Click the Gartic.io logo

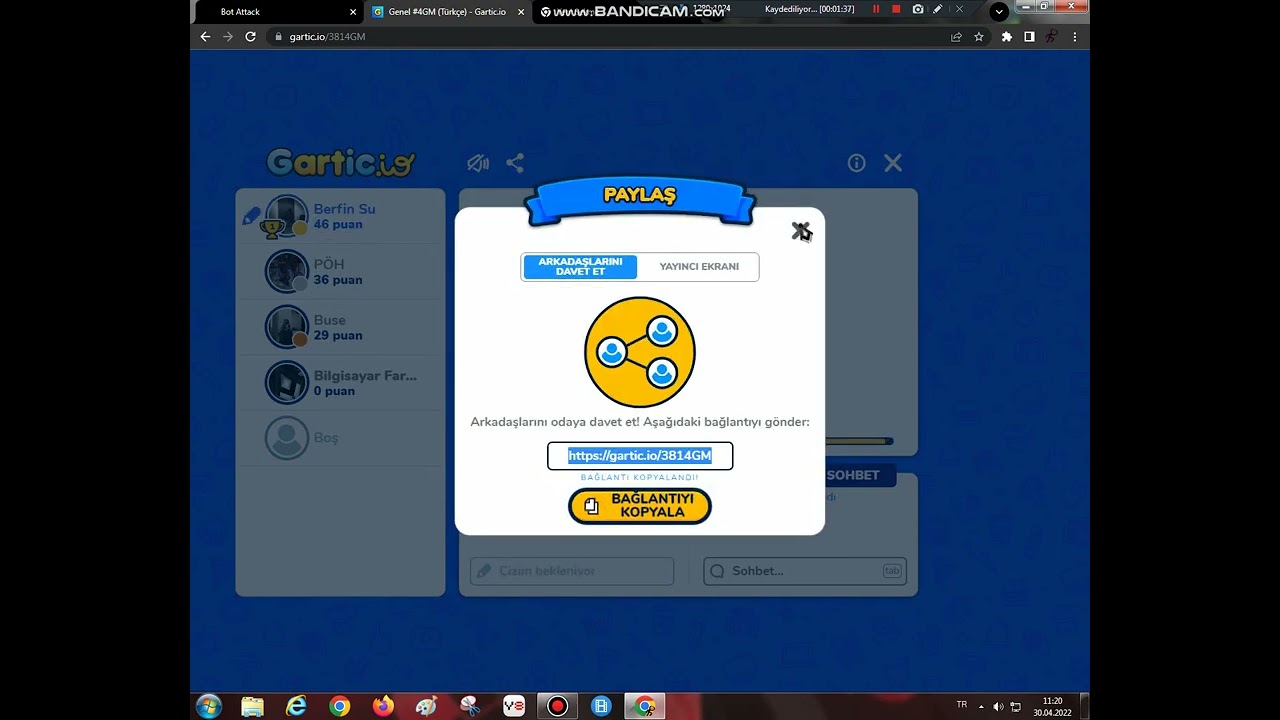point(340,162)
